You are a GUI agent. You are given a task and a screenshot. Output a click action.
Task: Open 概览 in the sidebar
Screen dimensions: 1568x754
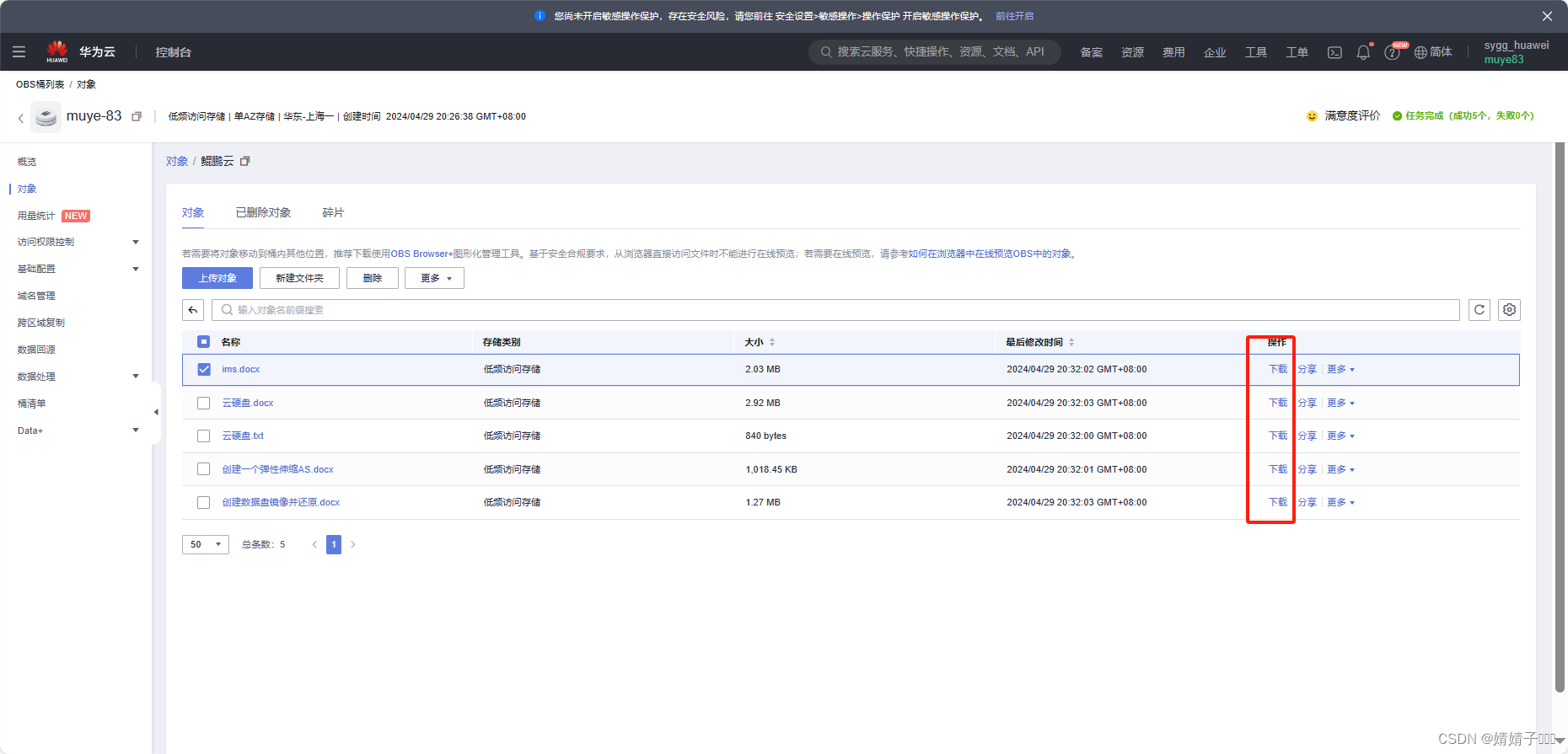pos(27,162)
